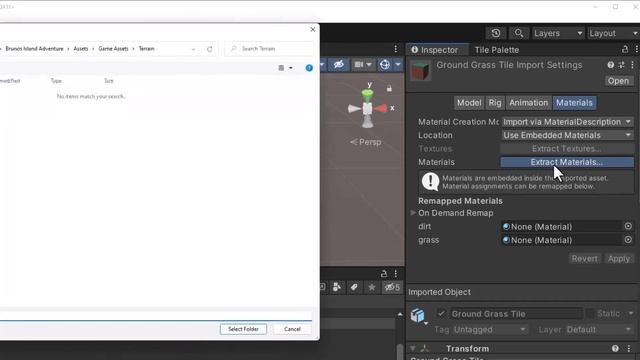640x360 pixels.
Task: Open the Transform component's three-dot menu
Action: point(629,348)
